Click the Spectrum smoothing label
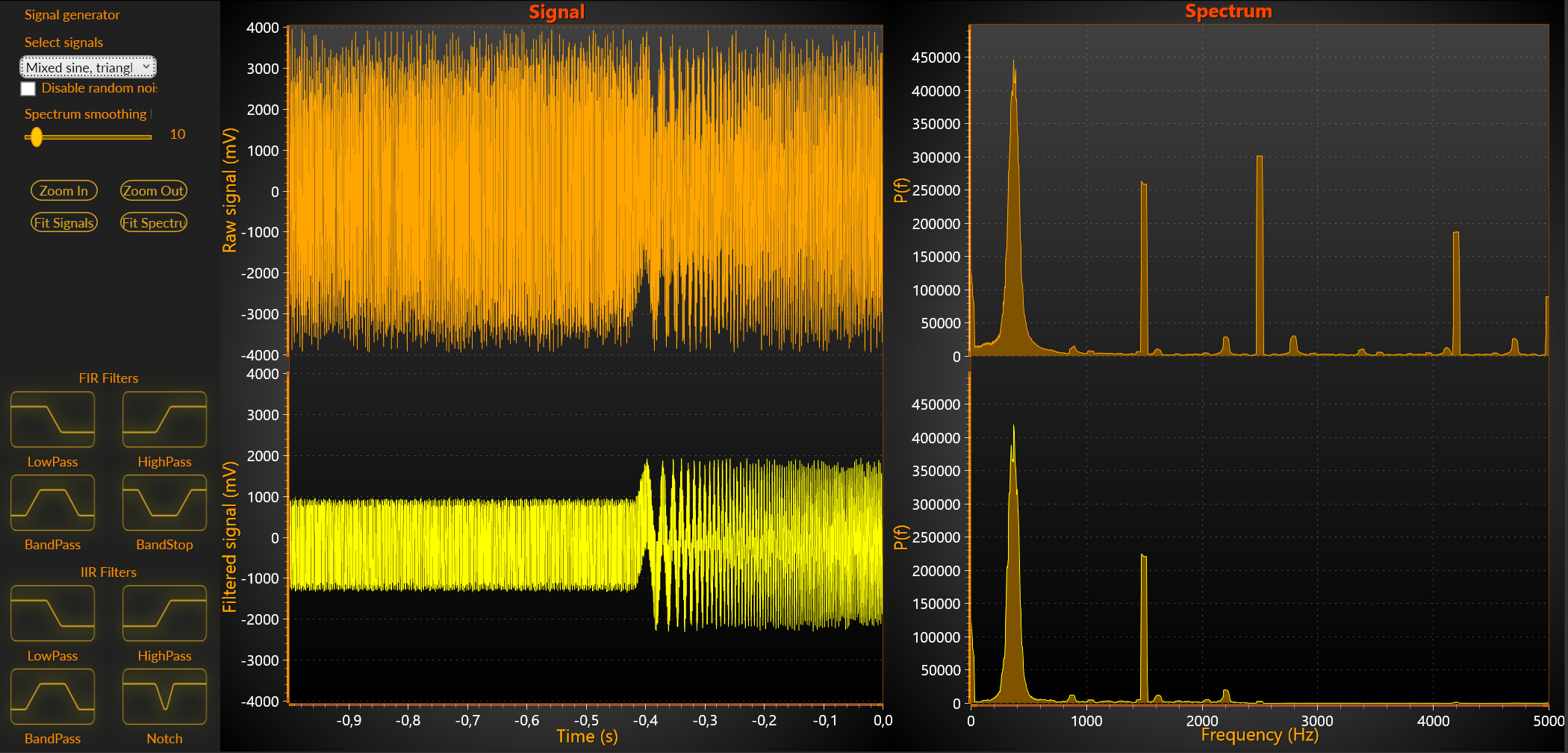 [x=87, y=114]
